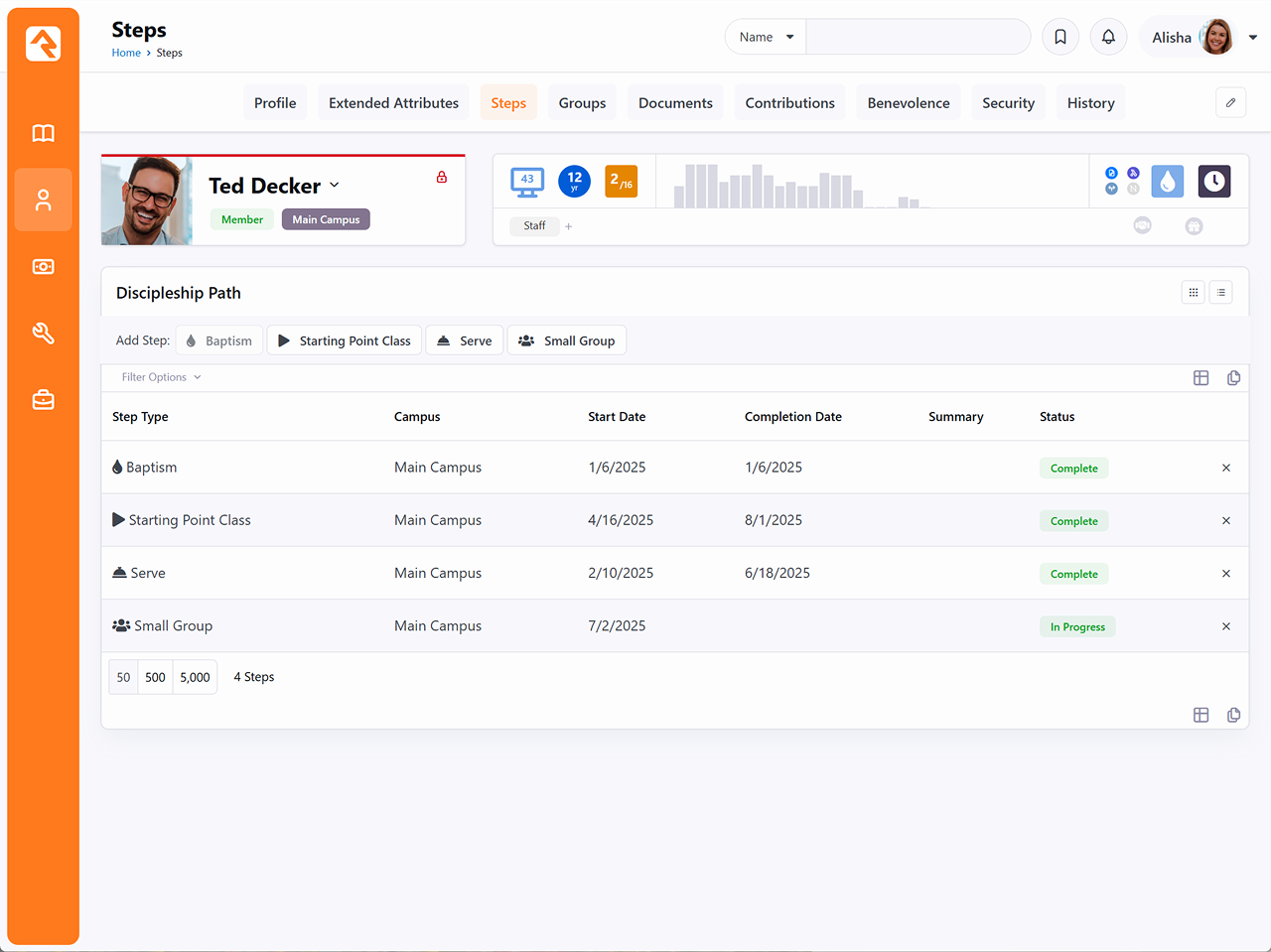Click the blue water drop baptism badge
Screen dimensions: 1271x952
[1167, 182]
